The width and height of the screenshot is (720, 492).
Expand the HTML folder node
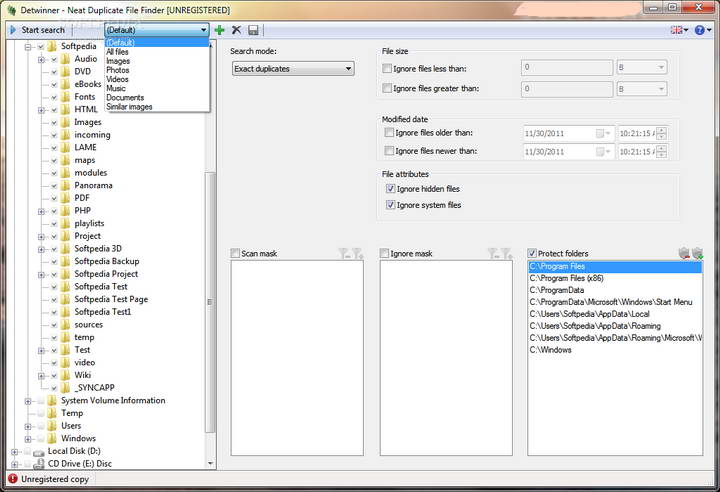[41, 110]
